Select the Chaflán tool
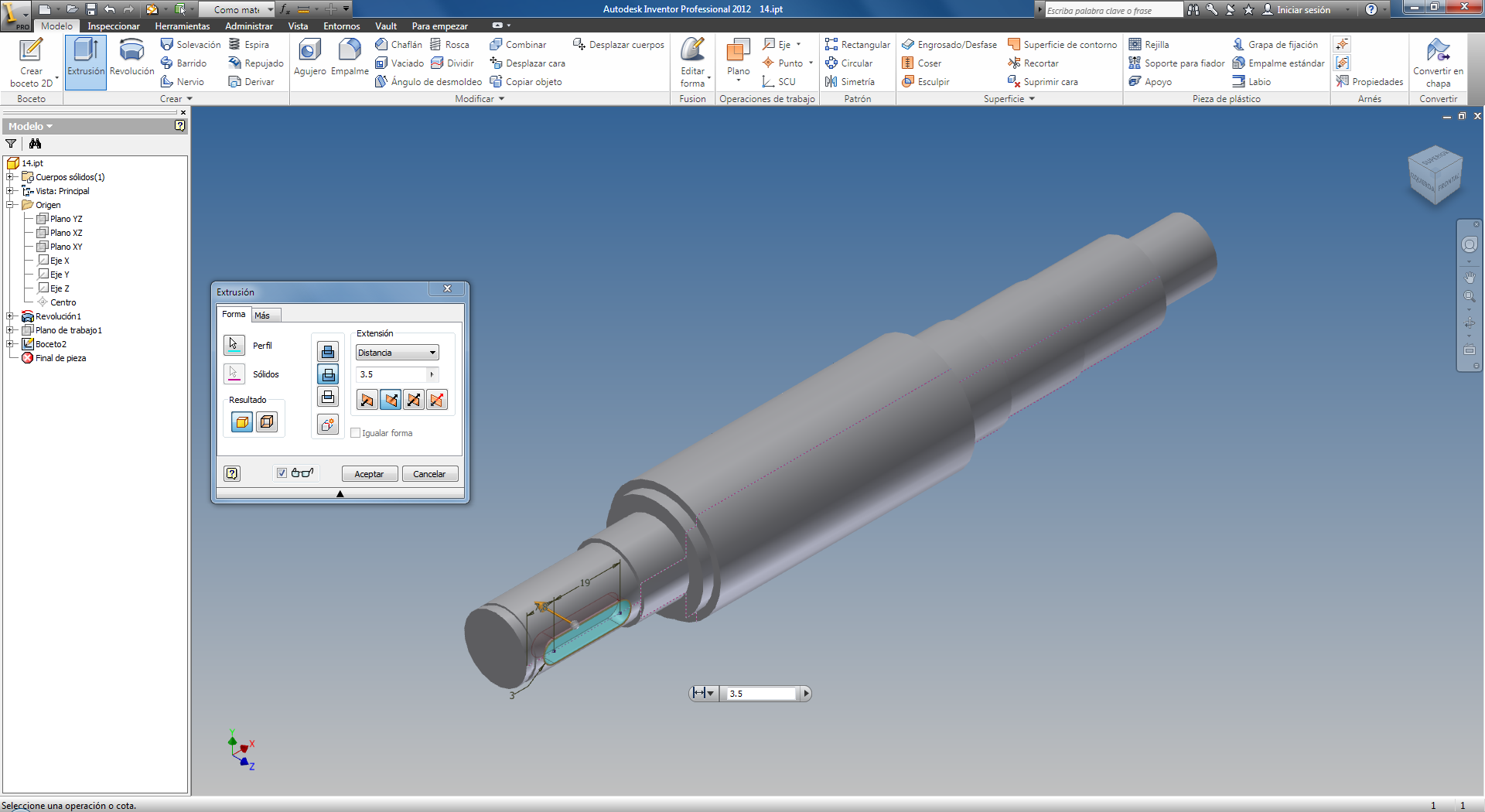 coord(398,45)
